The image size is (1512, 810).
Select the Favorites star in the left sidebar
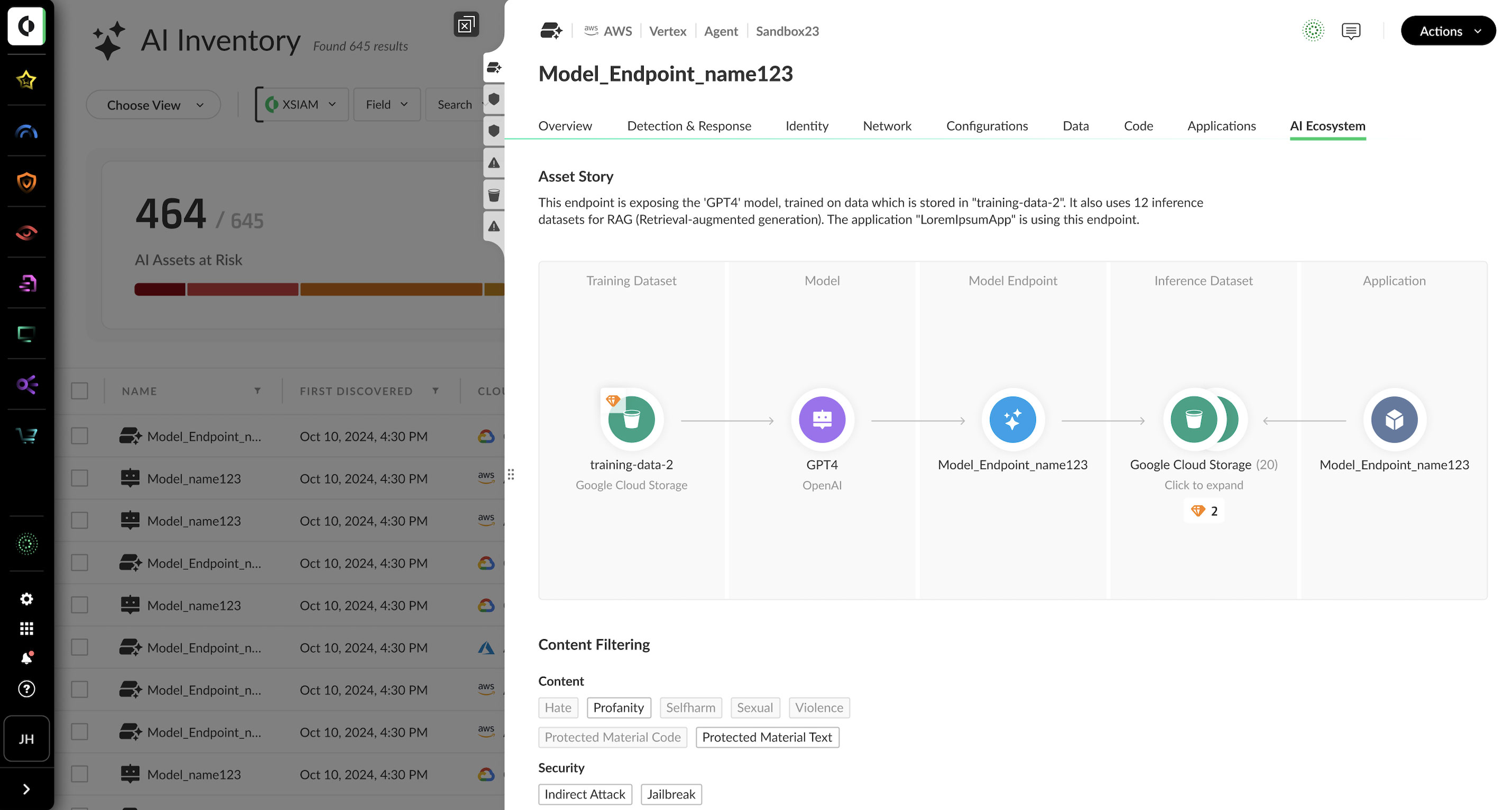pos(26,80)
